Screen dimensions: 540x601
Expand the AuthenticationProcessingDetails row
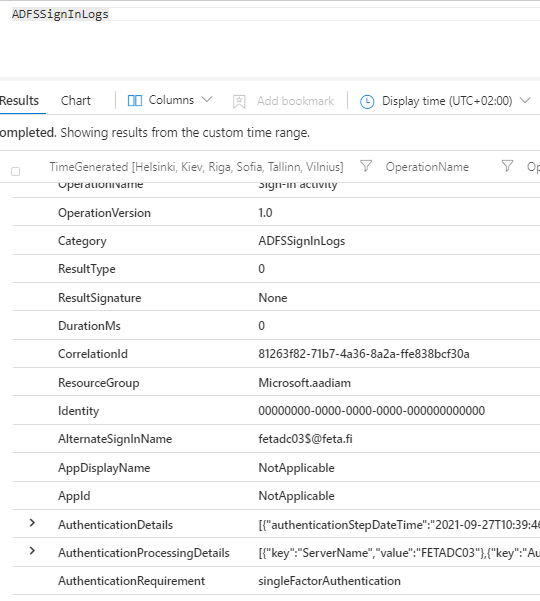[x=33, y=551]
